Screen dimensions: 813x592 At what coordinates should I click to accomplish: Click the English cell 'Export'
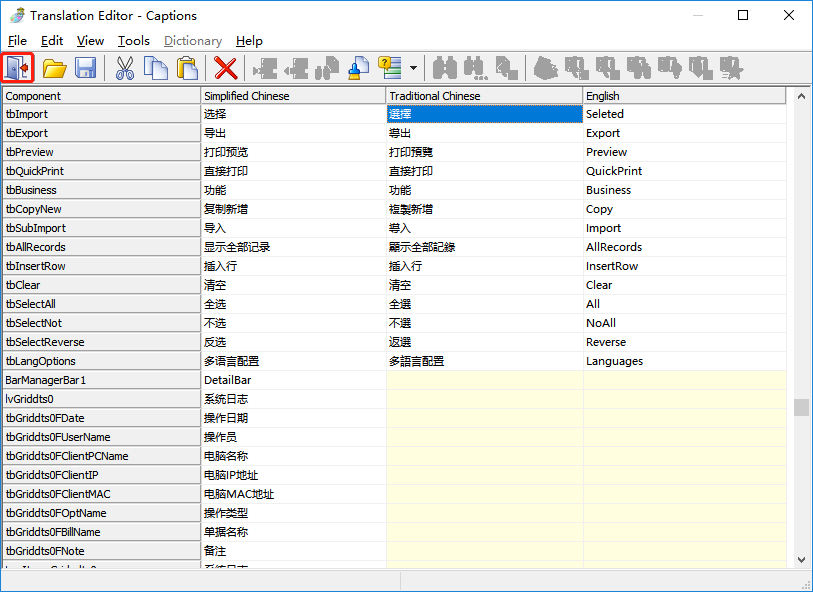(x=684, y=133)
